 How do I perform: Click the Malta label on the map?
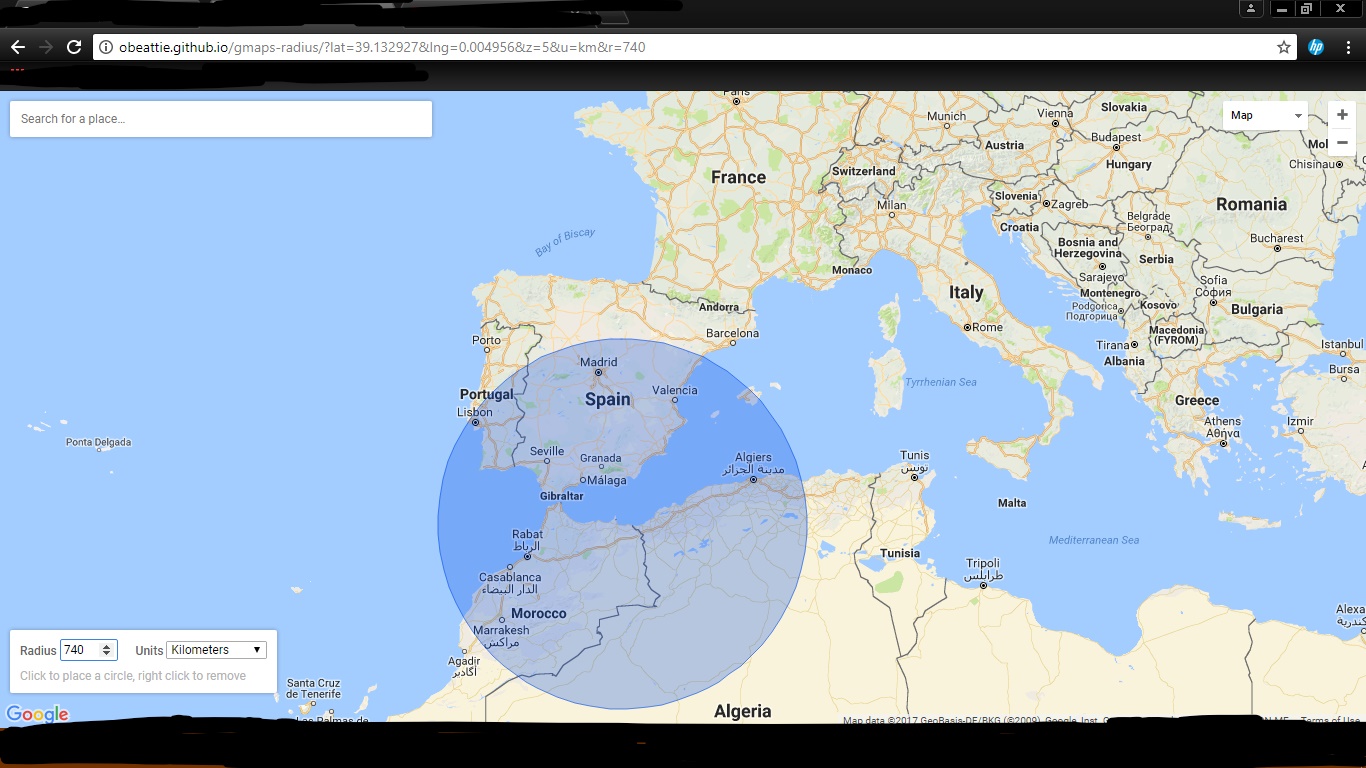pos(1012,503)
